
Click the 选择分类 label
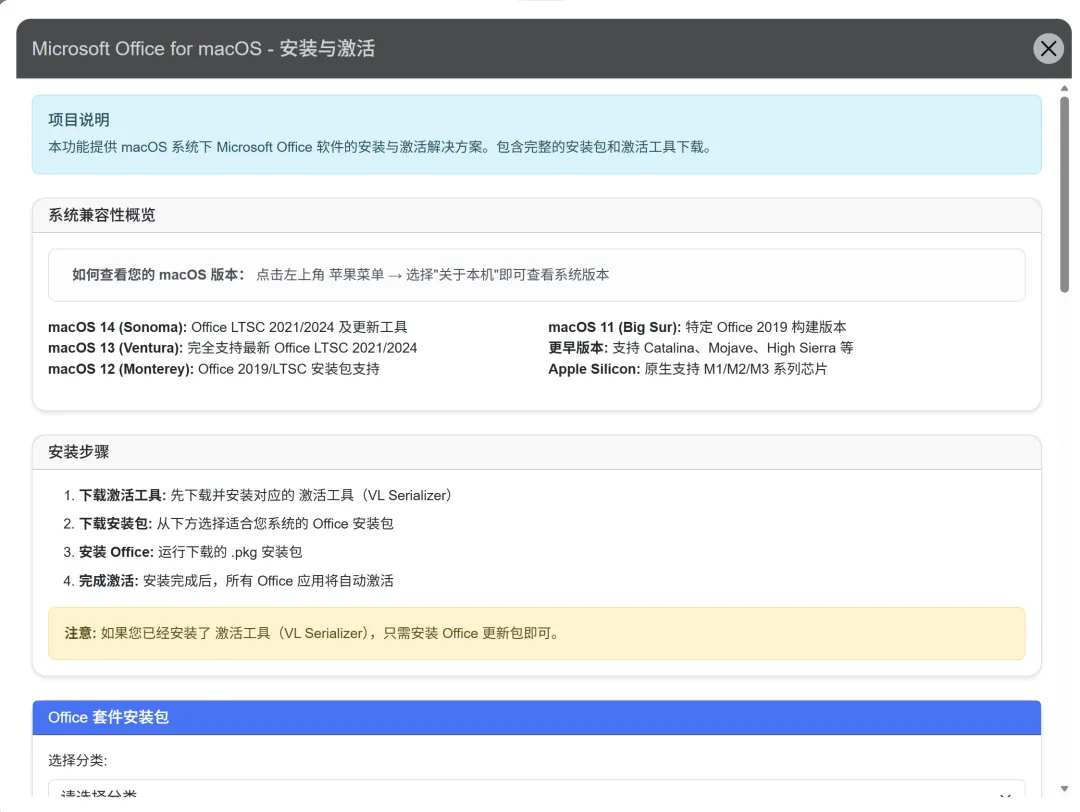(x=78, y=760)
